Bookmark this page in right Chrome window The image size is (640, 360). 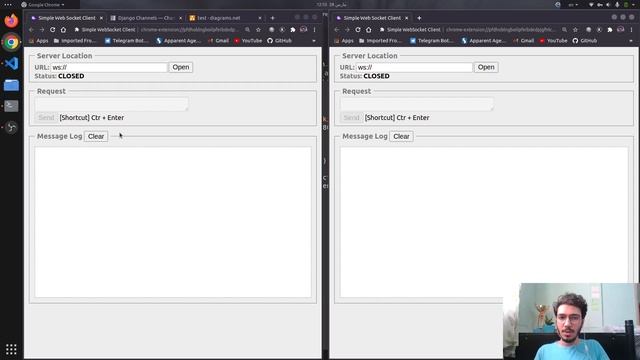coord(575,30)
